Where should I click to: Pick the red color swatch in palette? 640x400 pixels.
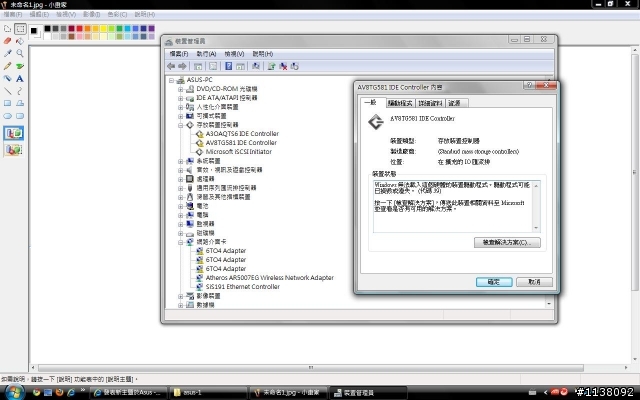80,29
